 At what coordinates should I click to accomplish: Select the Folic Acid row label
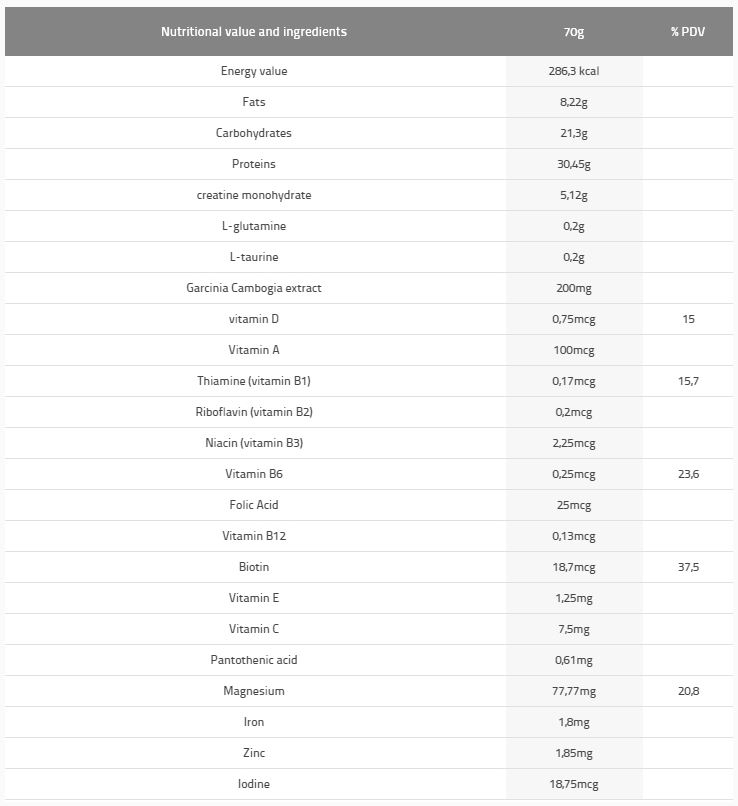pos(254,505)
